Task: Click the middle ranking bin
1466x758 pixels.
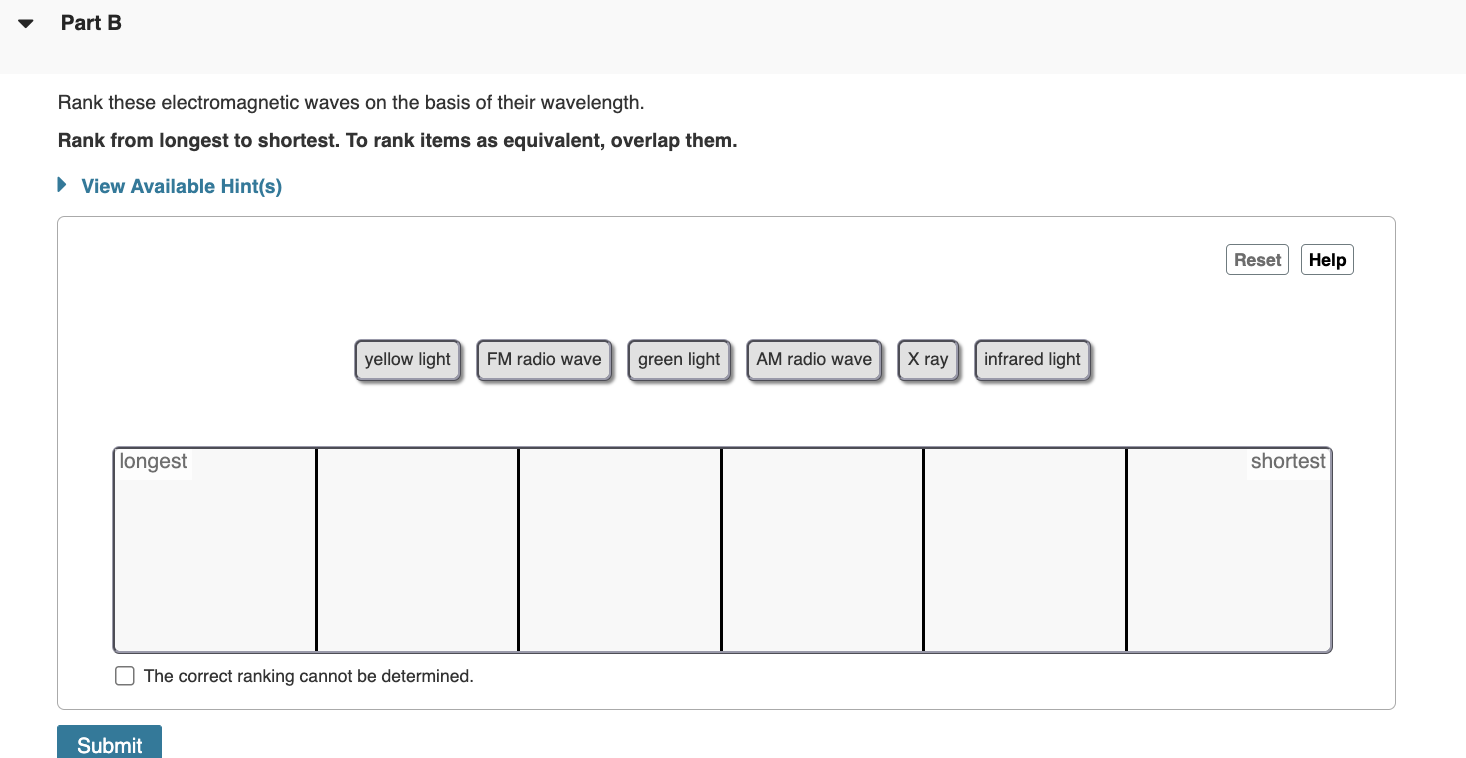Action: (x=619, y=550)
